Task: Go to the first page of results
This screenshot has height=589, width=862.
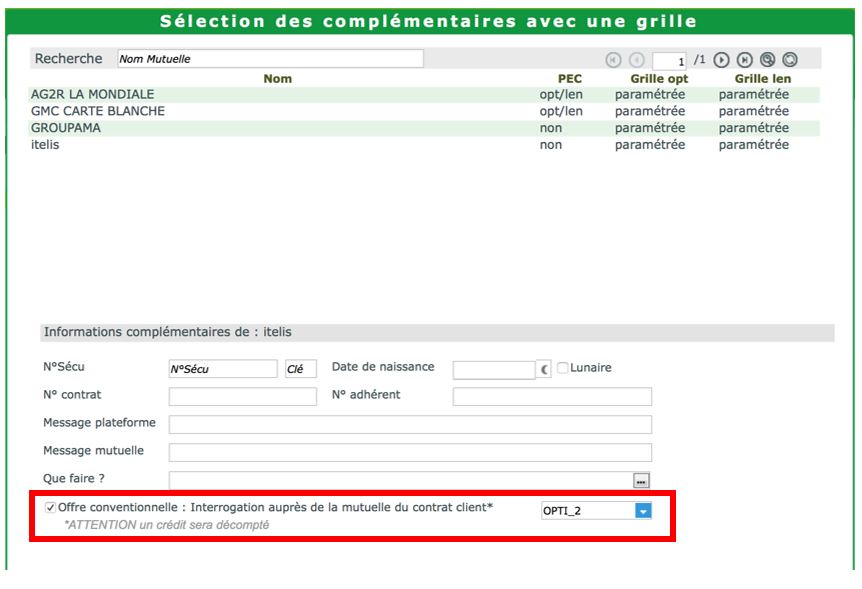Action: [613, 59]
